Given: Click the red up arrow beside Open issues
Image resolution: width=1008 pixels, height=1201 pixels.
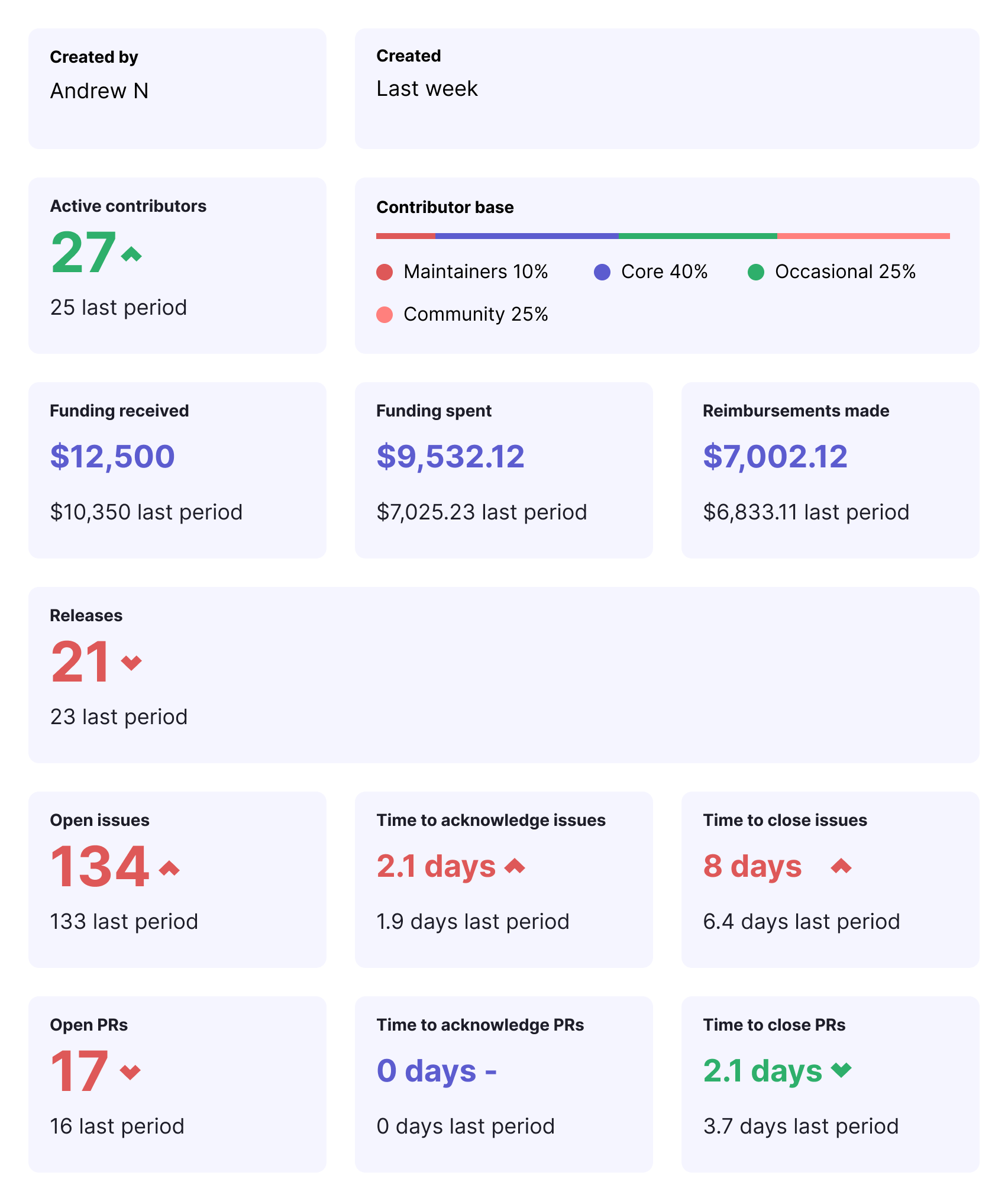Looking at the screenshot, I should pyautogui.click(x=169, y=867).
